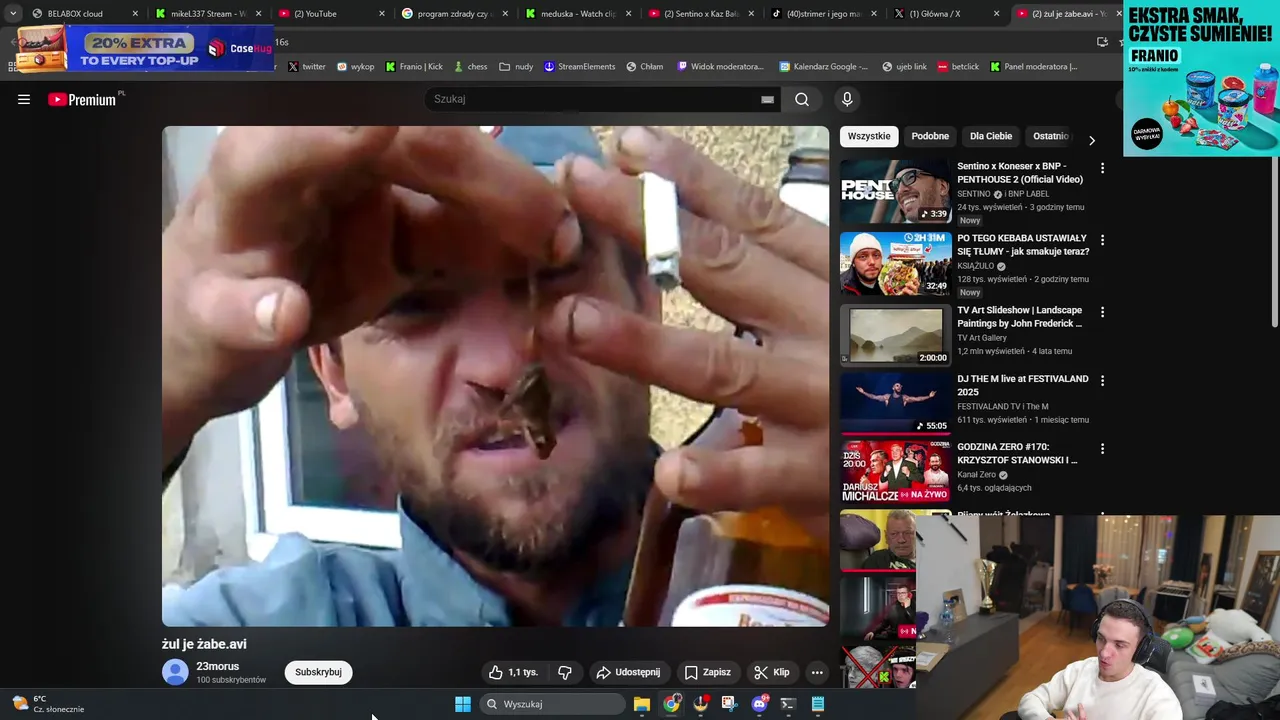Open the betclick bookmark

tap(958, 67)
